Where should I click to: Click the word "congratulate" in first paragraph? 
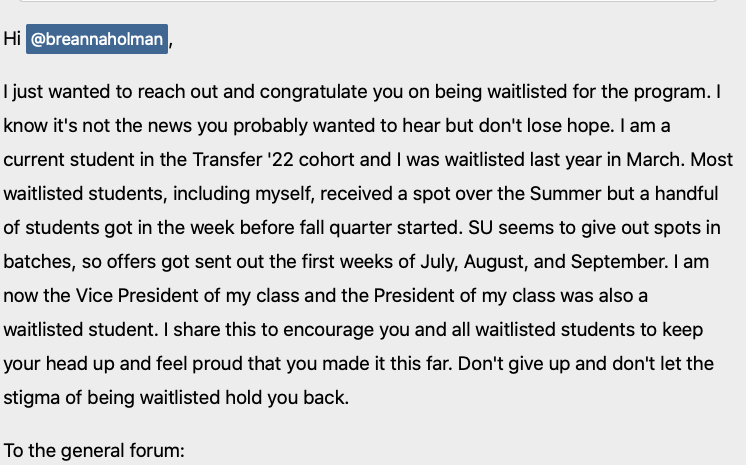pyautogui.click(x=313, y=92)
